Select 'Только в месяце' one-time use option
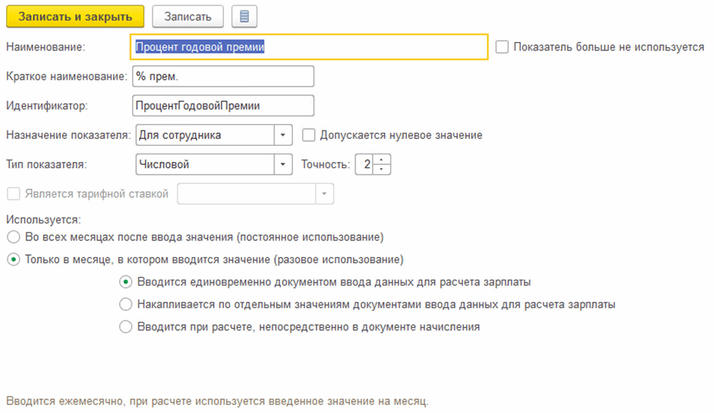 tap(13, 259)
